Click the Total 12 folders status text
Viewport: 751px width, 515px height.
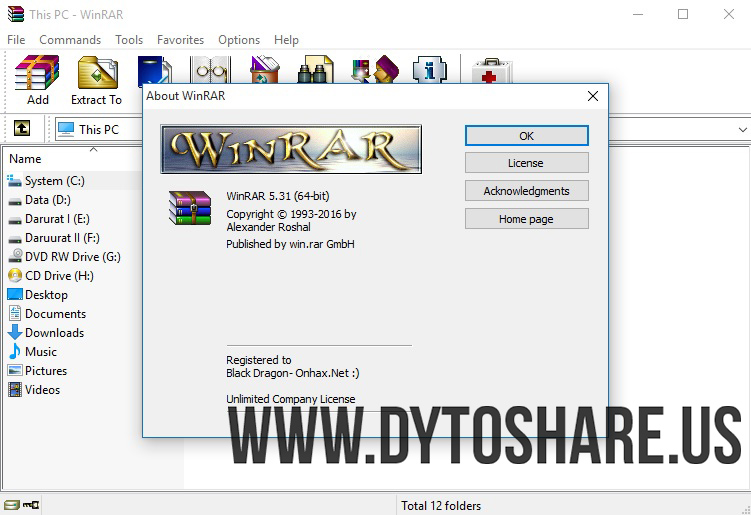point(441,505)
